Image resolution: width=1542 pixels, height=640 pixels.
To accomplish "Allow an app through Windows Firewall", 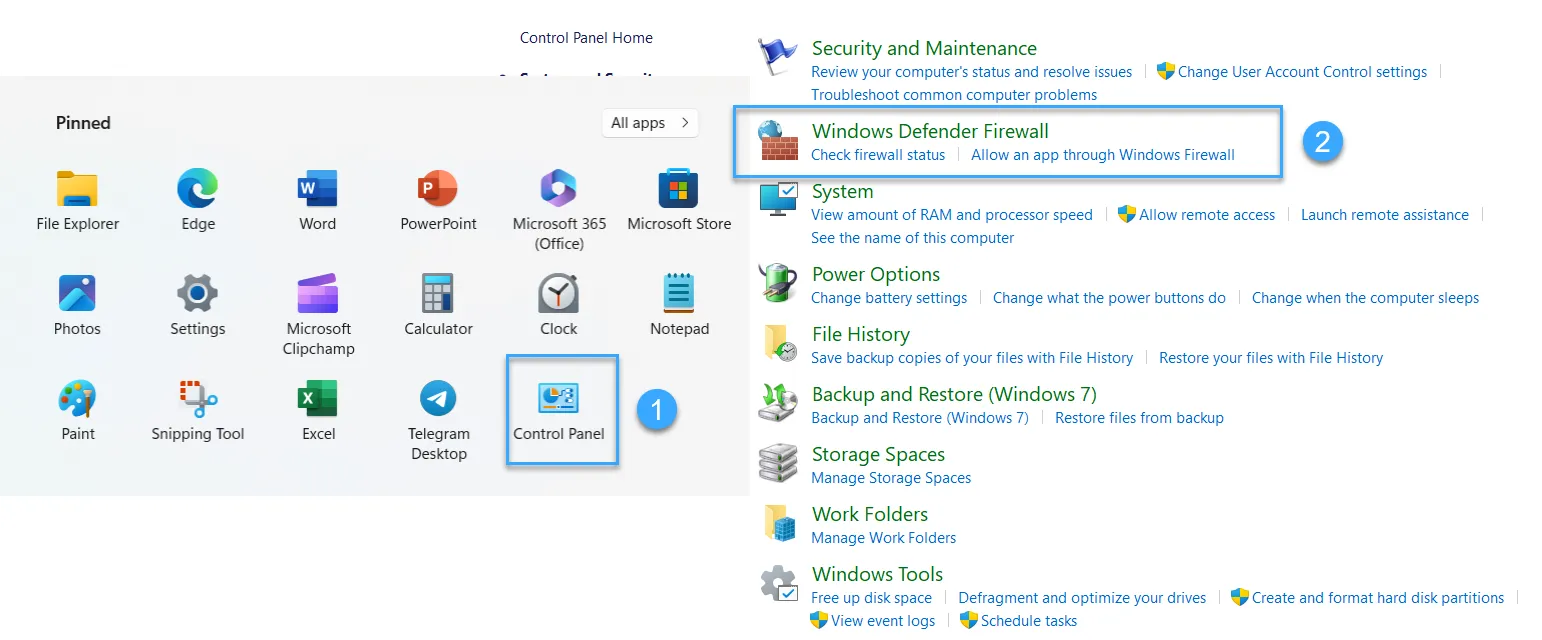I will 1103,154.
